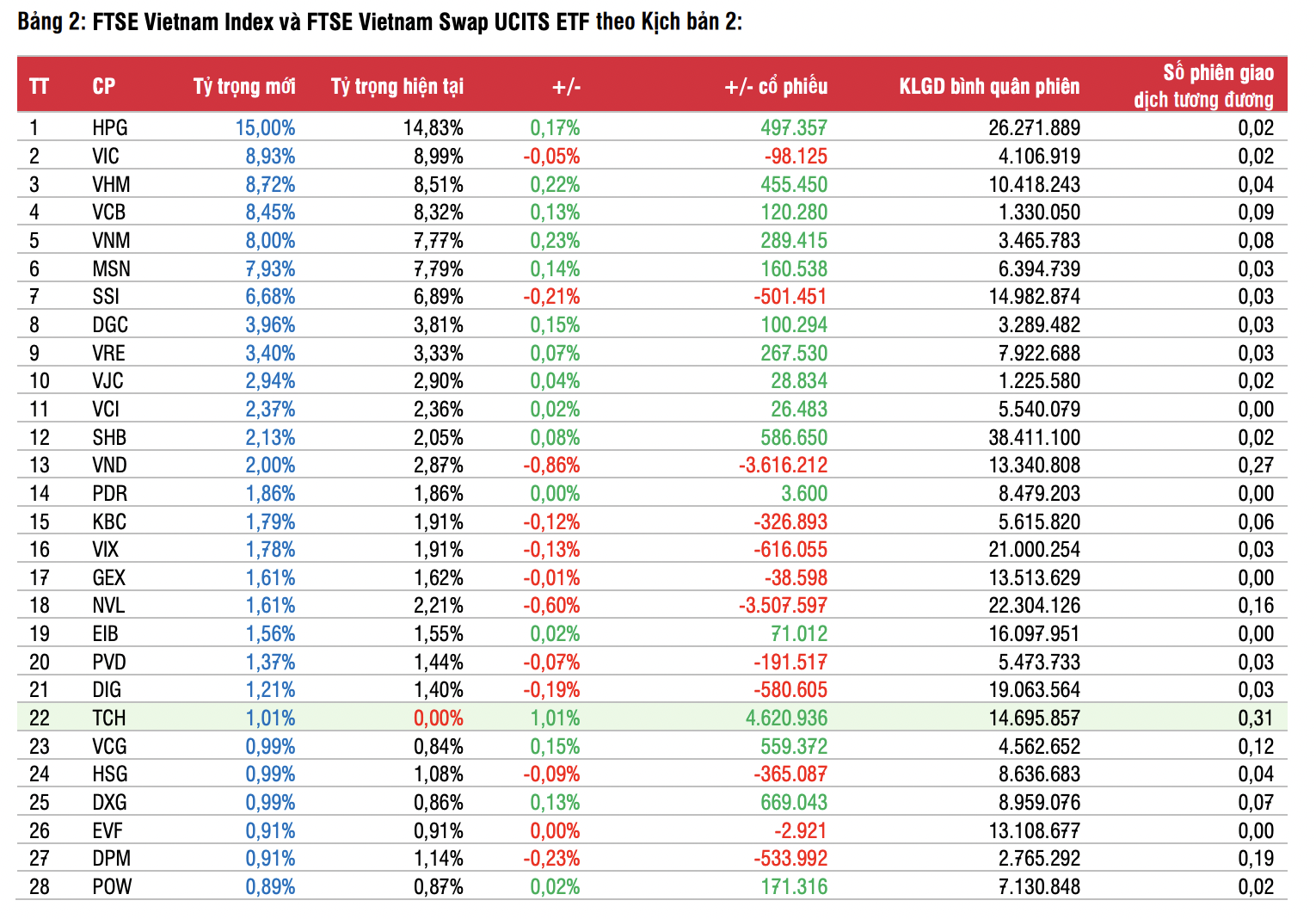Image resolution: width=1316 pixels, height=919 pixels.
Task: Select the MSN ticker cell
Action: click(111, 268)
